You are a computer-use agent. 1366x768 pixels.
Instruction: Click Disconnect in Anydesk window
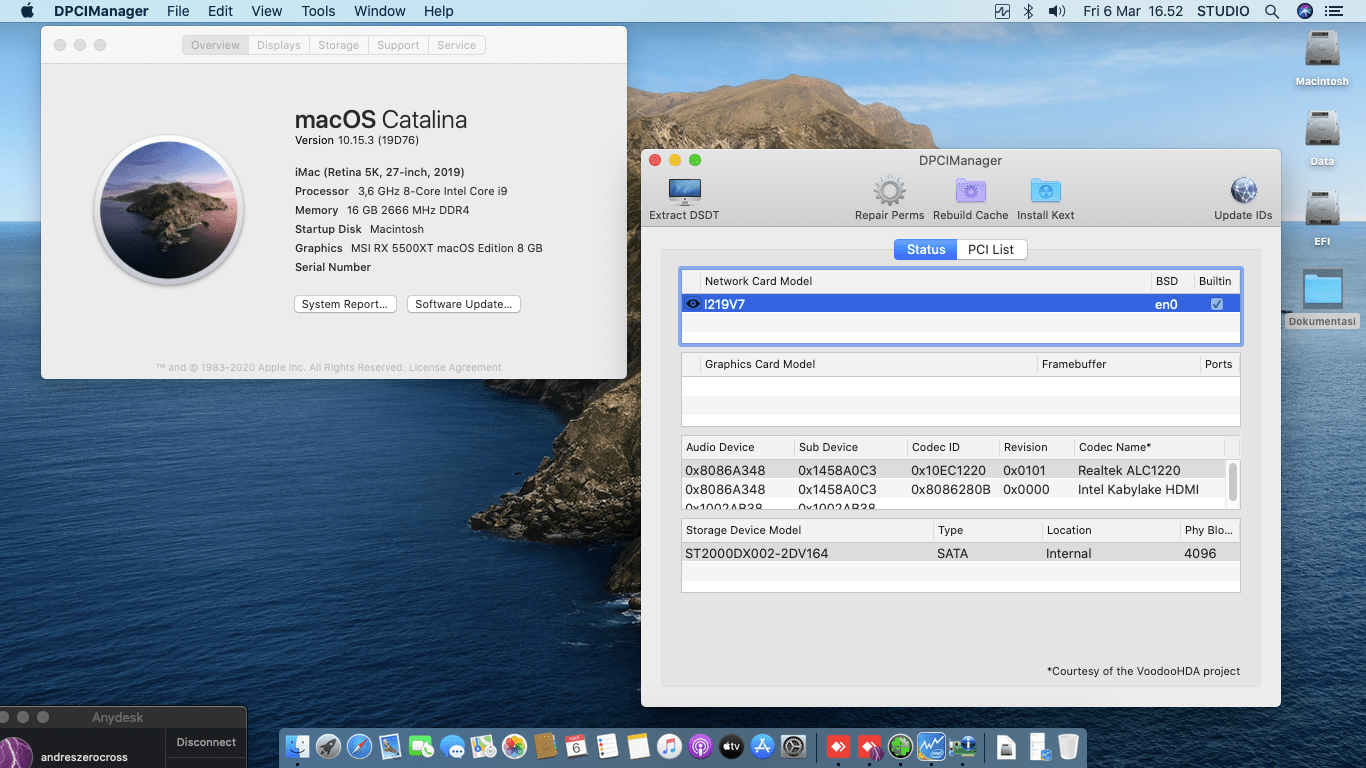[206, 742]
